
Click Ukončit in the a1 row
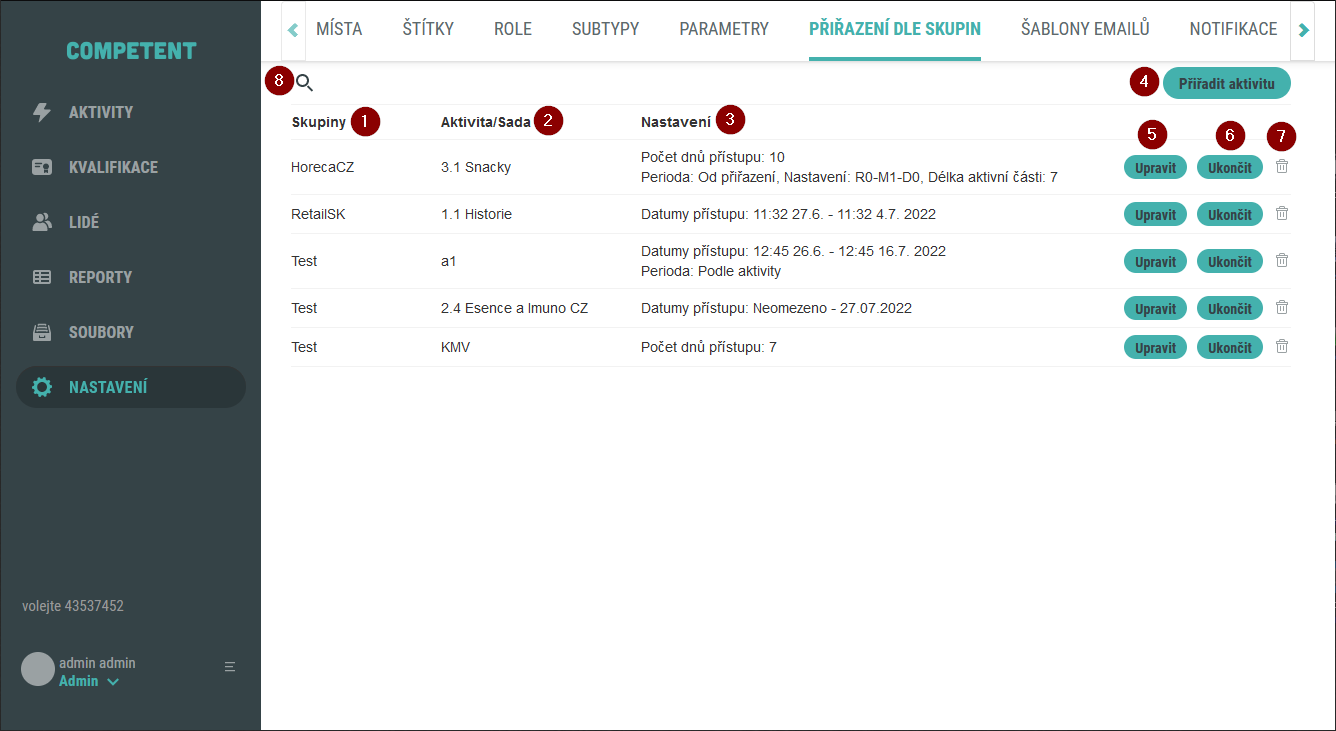click(1230, 261)
